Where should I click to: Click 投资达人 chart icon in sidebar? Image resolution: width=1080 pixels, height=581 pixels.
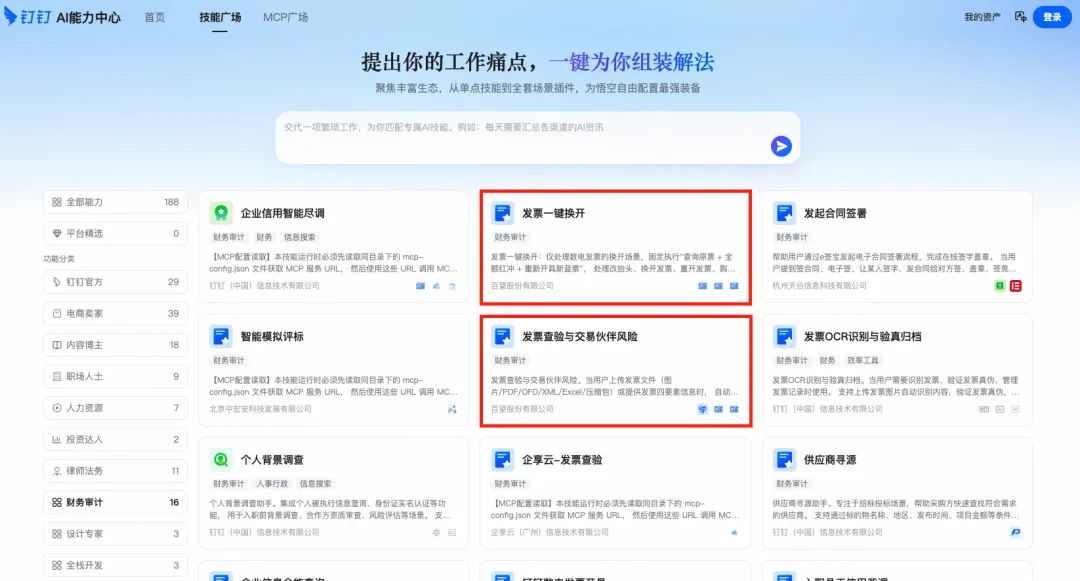click(x=56, y=439)
